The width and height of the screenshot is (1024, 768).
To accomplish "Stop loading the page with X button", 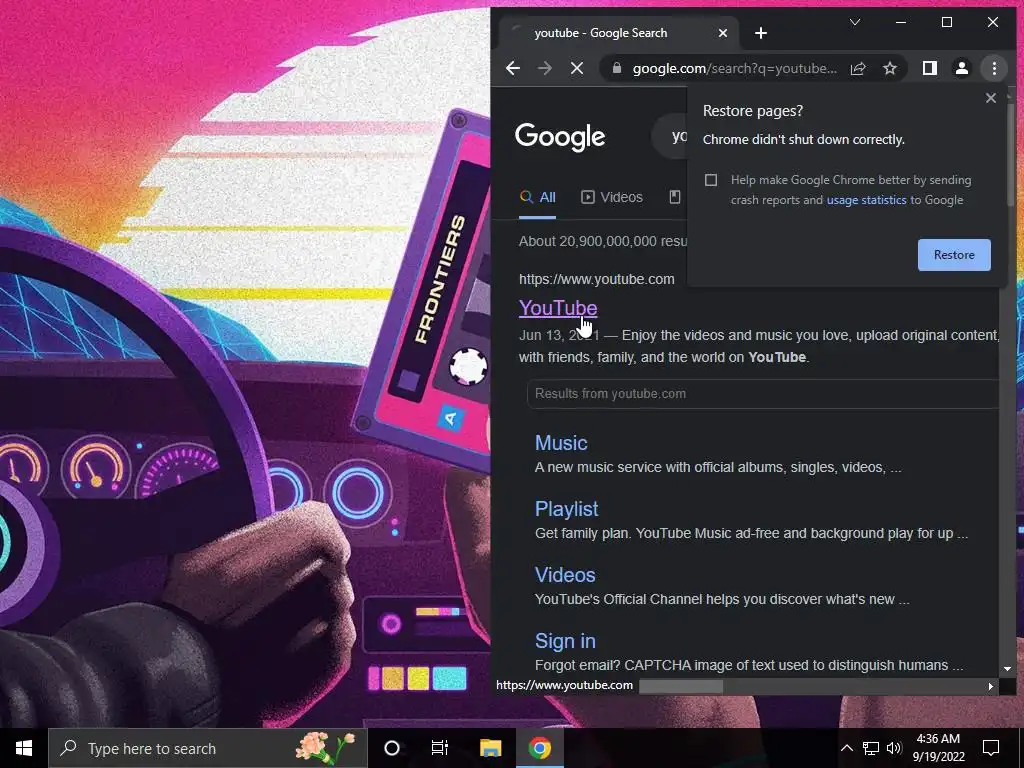I will (x=577, y=68).
